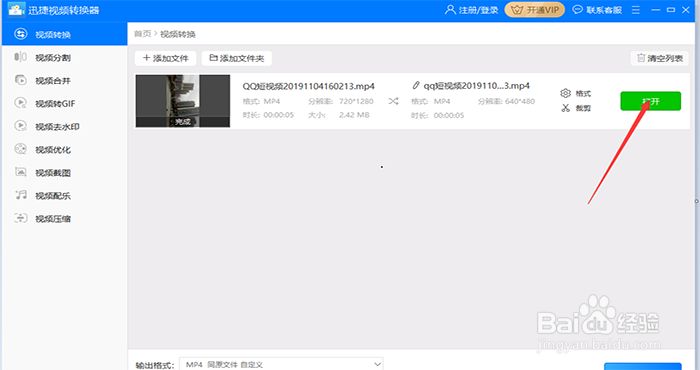The height and width of the screenshot is (370, 700).
Task: Click the 视频截图 picture icon
Action: [x=21, y=172]
